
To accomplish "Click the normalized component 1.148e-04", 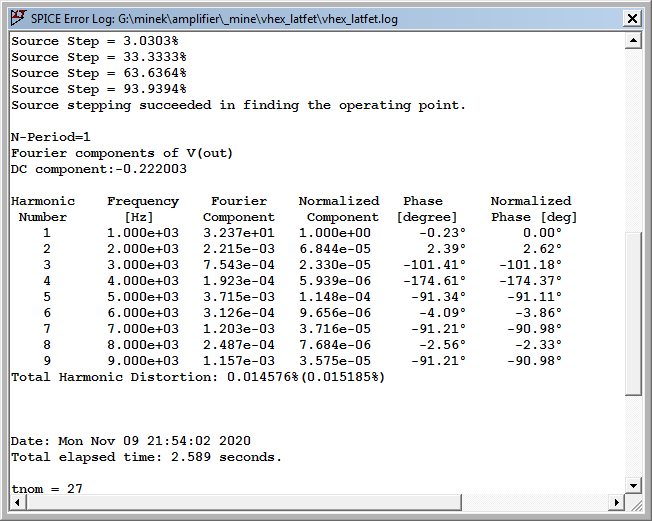I will tap(335, 297).
